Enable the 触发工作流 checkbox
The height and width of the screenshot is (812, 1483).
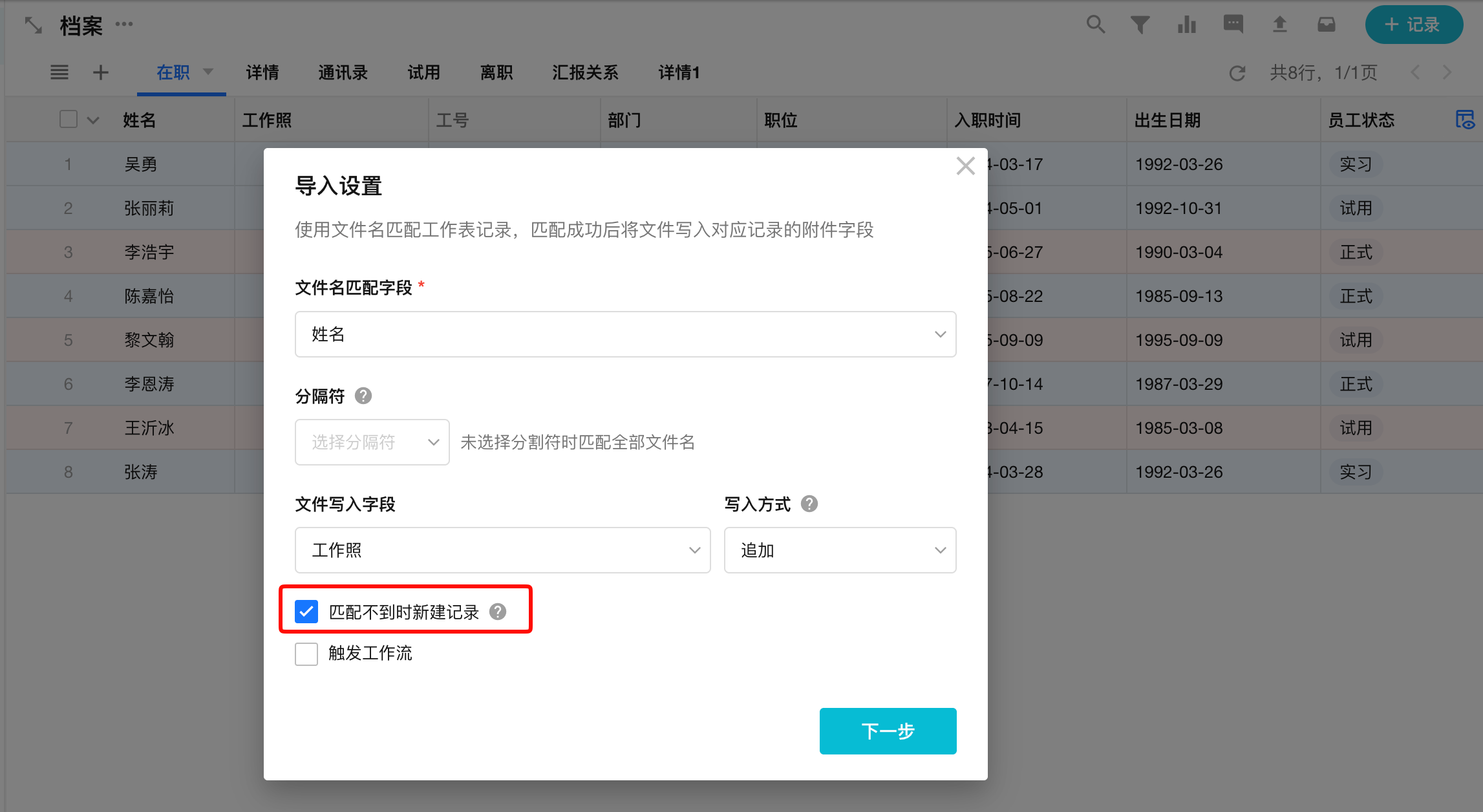(306, 654)
